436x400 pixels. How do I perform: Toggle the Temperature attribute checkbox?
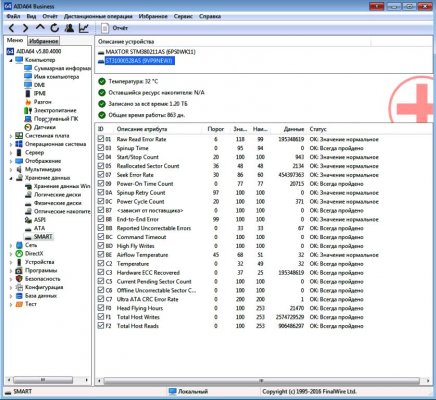[101, 263]
